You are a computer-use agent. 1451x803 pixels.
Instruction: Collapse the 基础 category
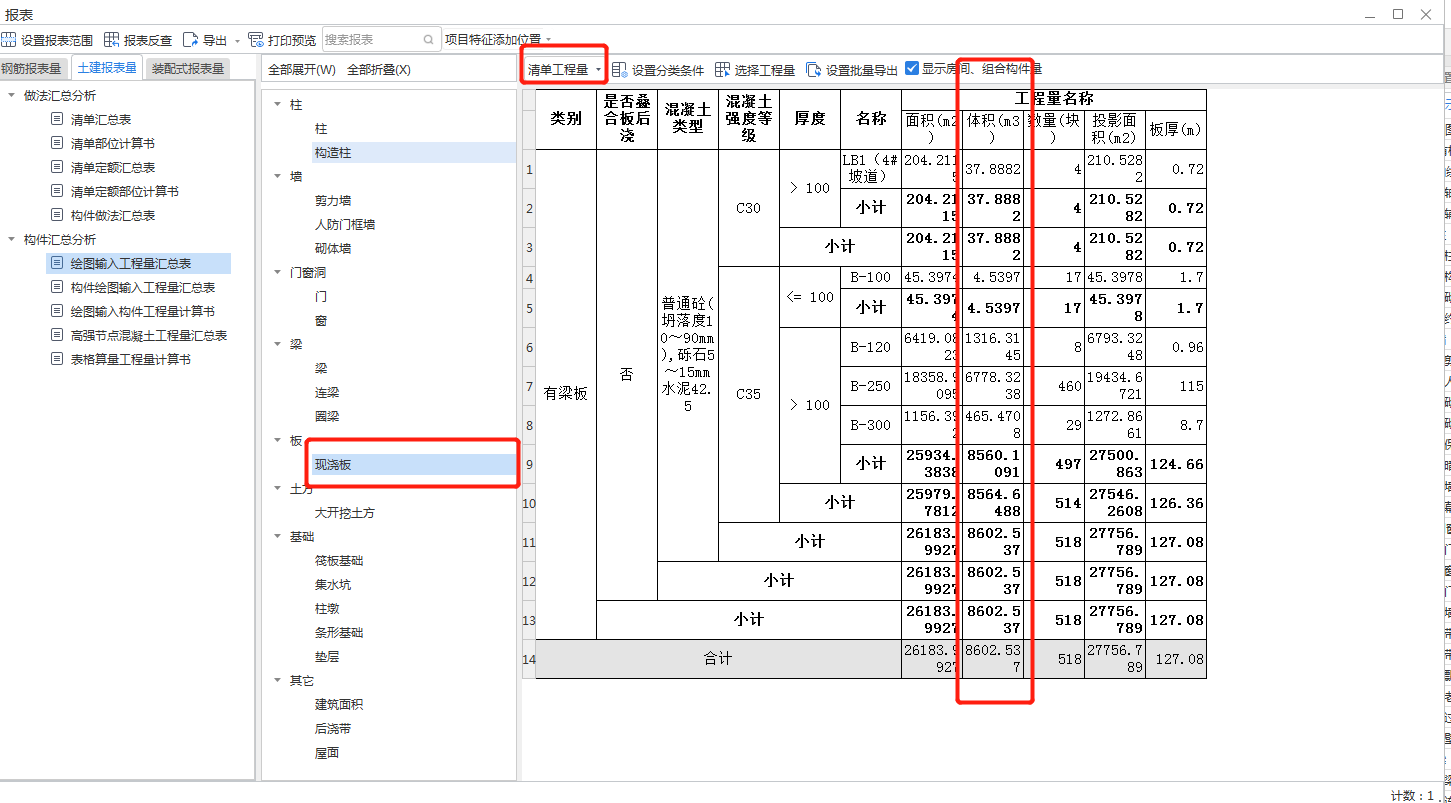pyautogui.click(x=277, y=537)
